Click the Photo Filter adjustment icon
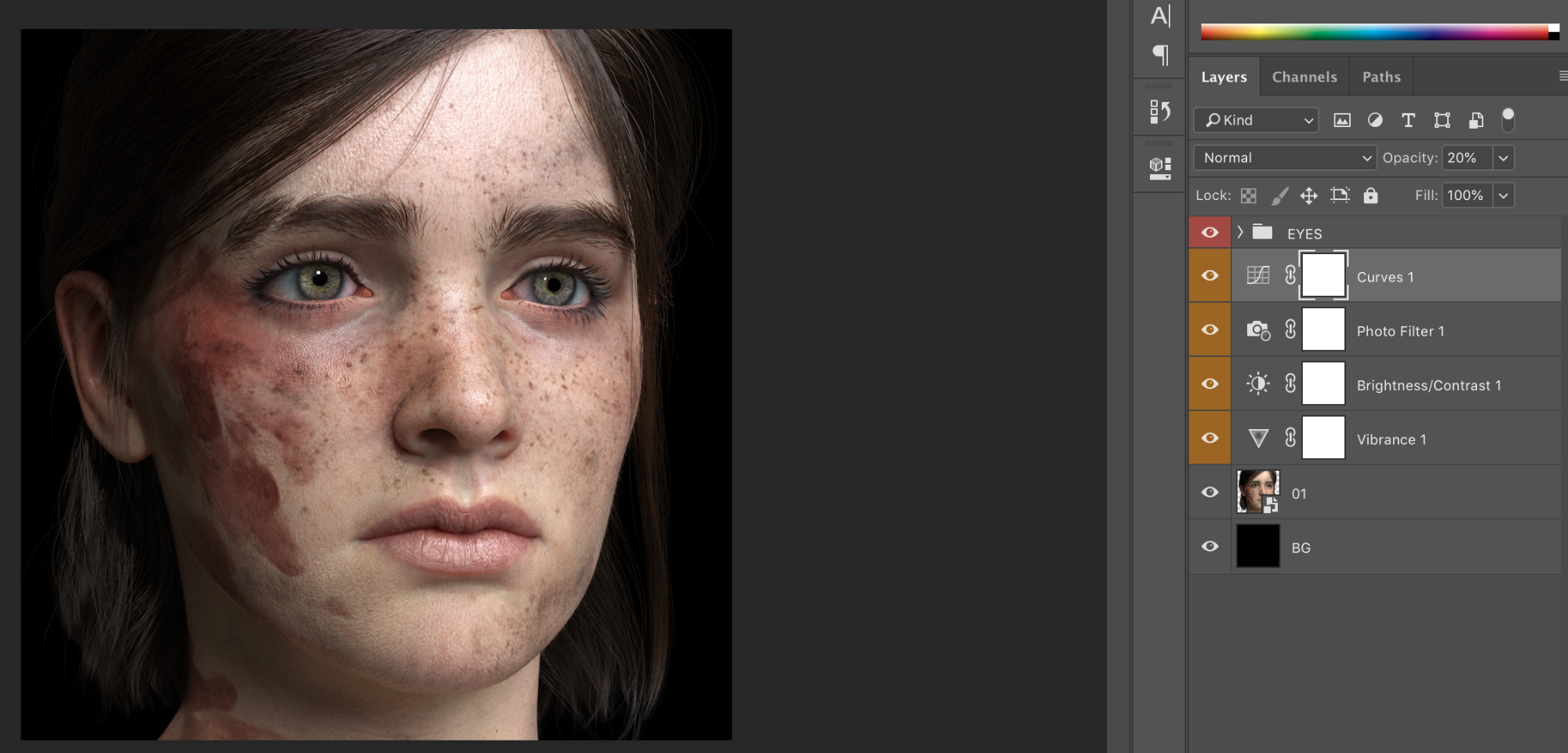This screenshot has width=1568, height=753. (1258, 329)
